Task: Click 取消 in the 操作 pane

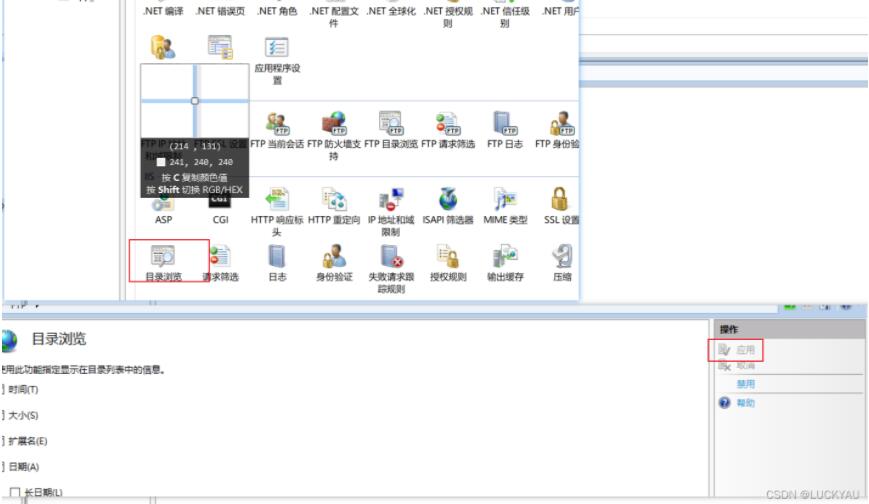Action: click(745, 365)
